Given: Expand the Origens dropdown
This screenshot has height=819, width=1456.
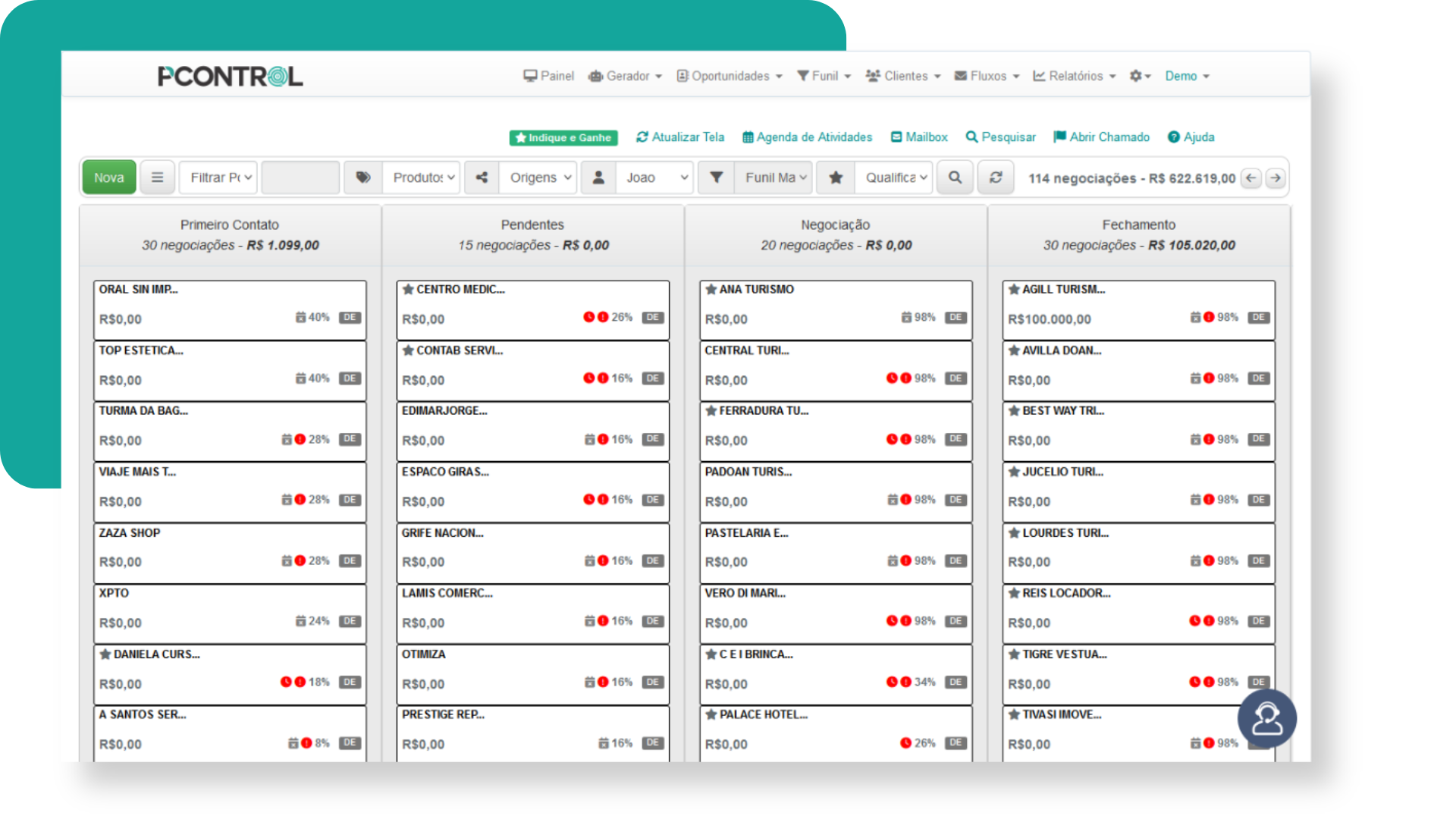Looking at the screenshot, I should pos(538,177).
